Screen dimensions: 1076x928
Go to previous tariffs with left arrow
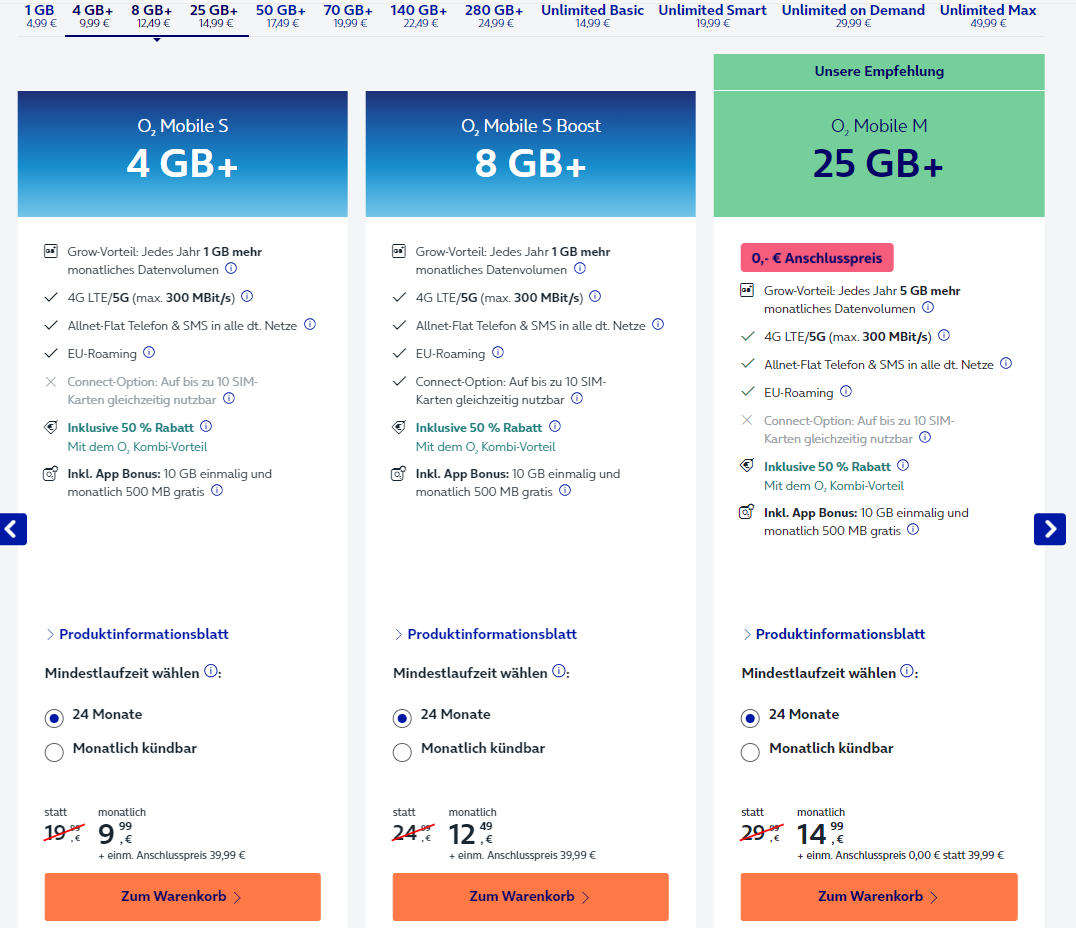tap(13, 529)
